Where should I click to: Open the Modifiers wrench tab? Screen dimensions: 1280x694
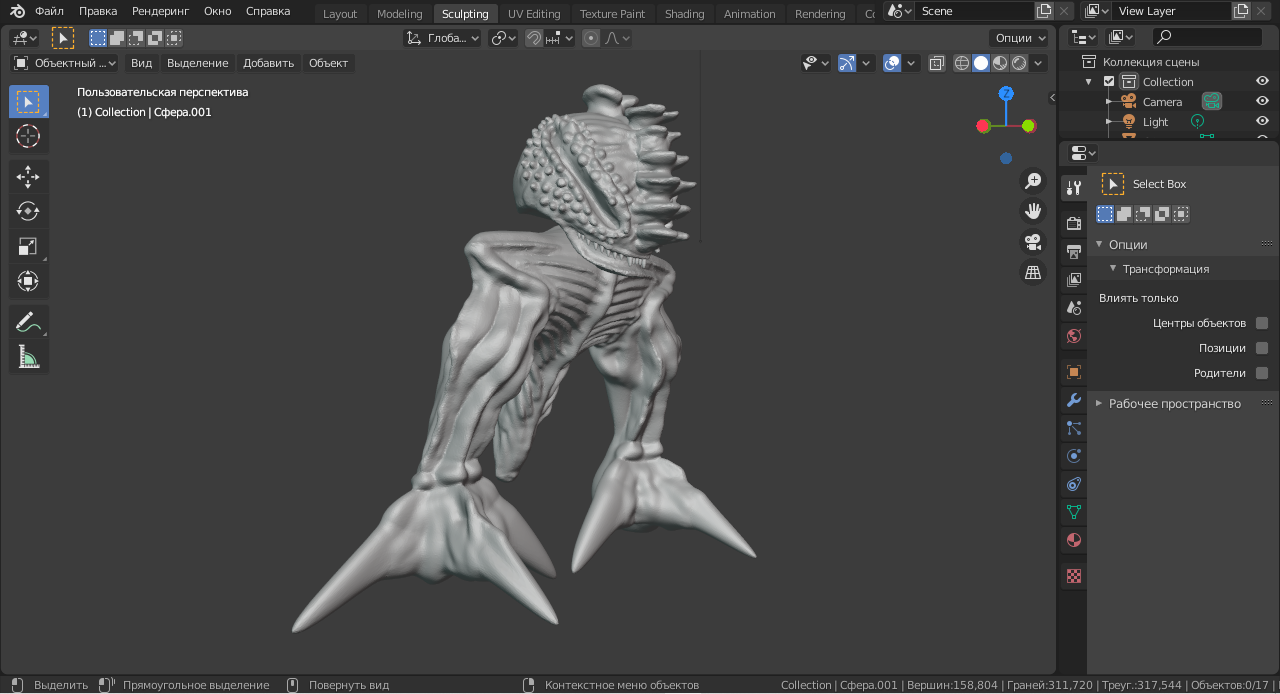(x=1074, y=400)
